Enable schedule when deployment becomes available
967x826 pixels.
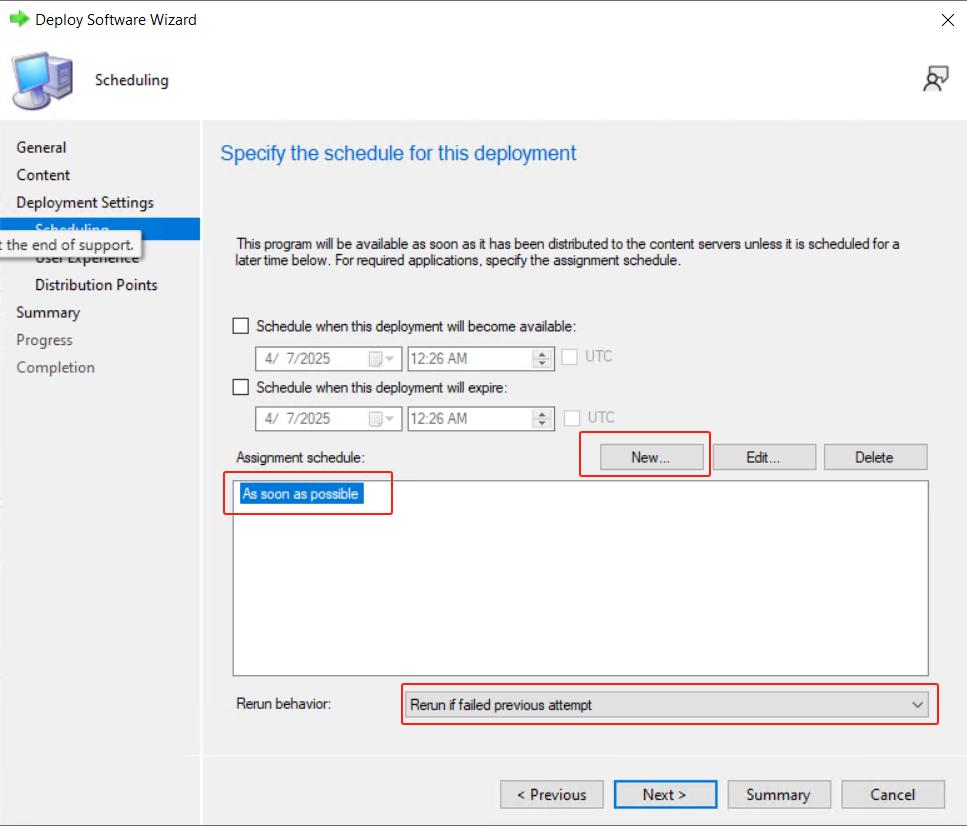pyautogui.click(x=241, y=326)
